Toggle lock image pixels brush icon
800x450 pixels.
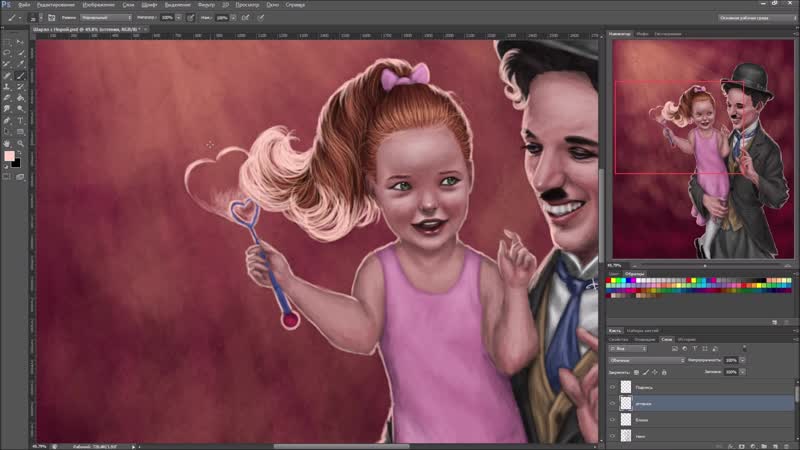pos(646,372)
